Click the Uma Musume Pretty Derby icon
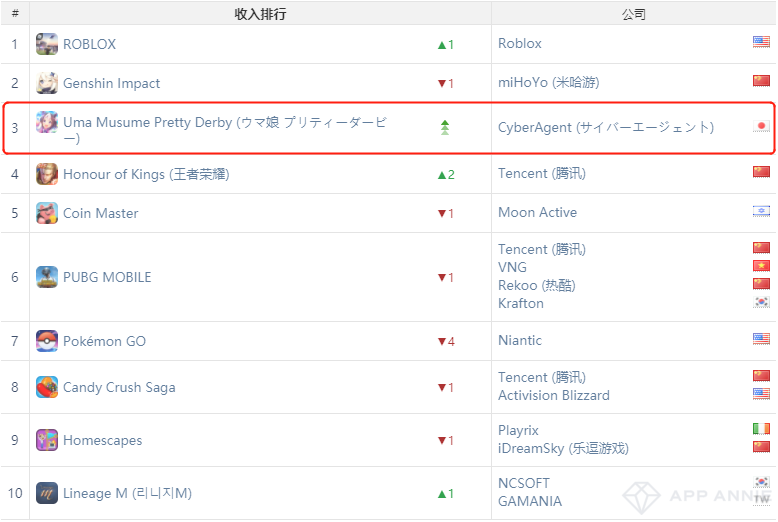This screenshot has width=778, height=522. tap(47, 122)
